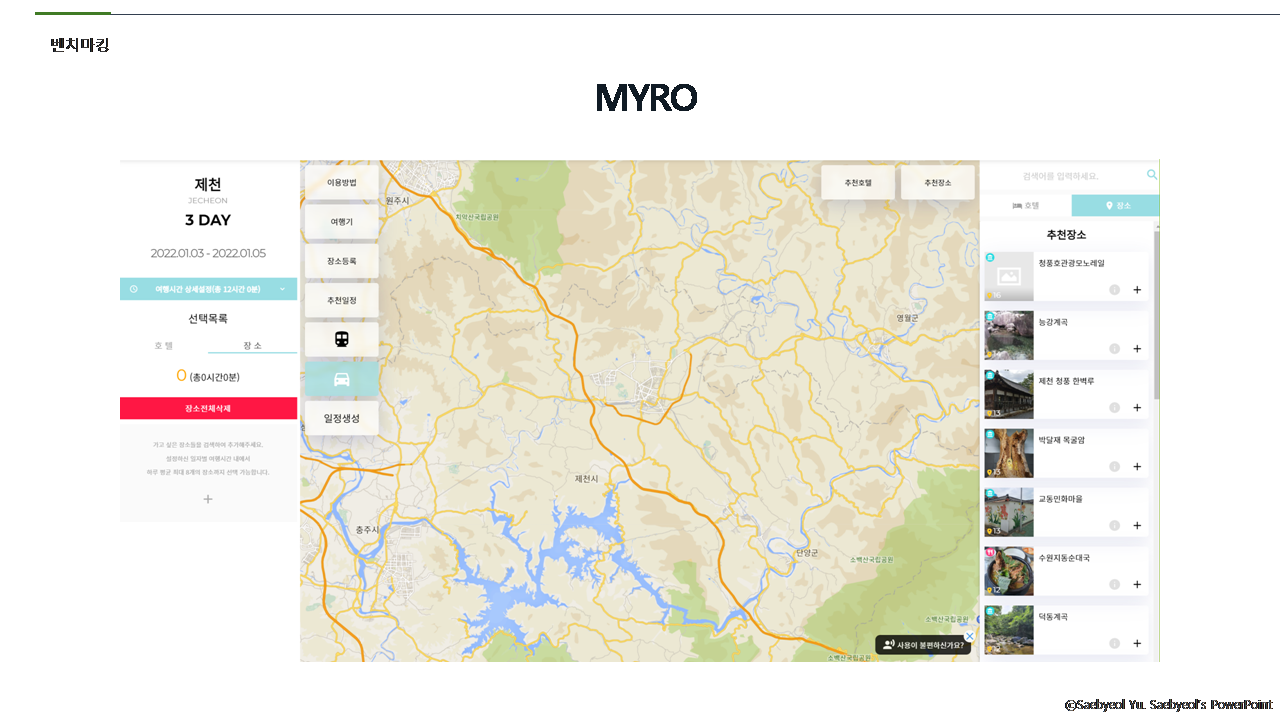Screen dimensions: 1280x720
Task: Select 호텔 tab in 선택목록
Action: tap(164, 345)
